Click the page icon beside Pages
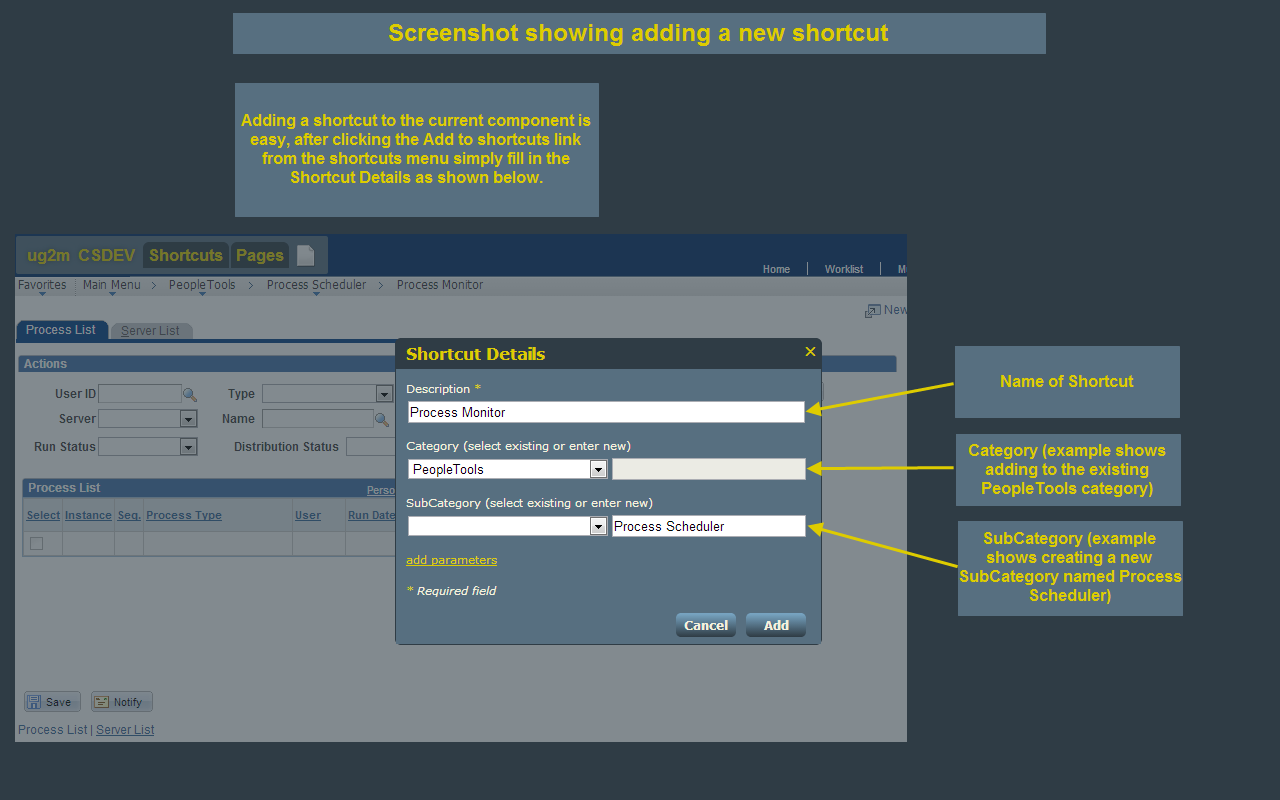Image resolution: width=1280 pixels, height=800 pixels. [x=306, y=254]
